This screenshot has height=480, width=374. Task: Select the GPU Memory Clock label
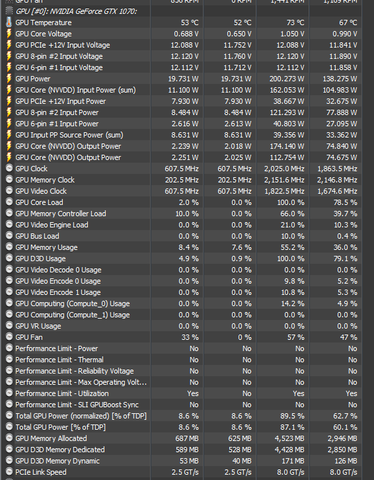click(x=45, y=180)
